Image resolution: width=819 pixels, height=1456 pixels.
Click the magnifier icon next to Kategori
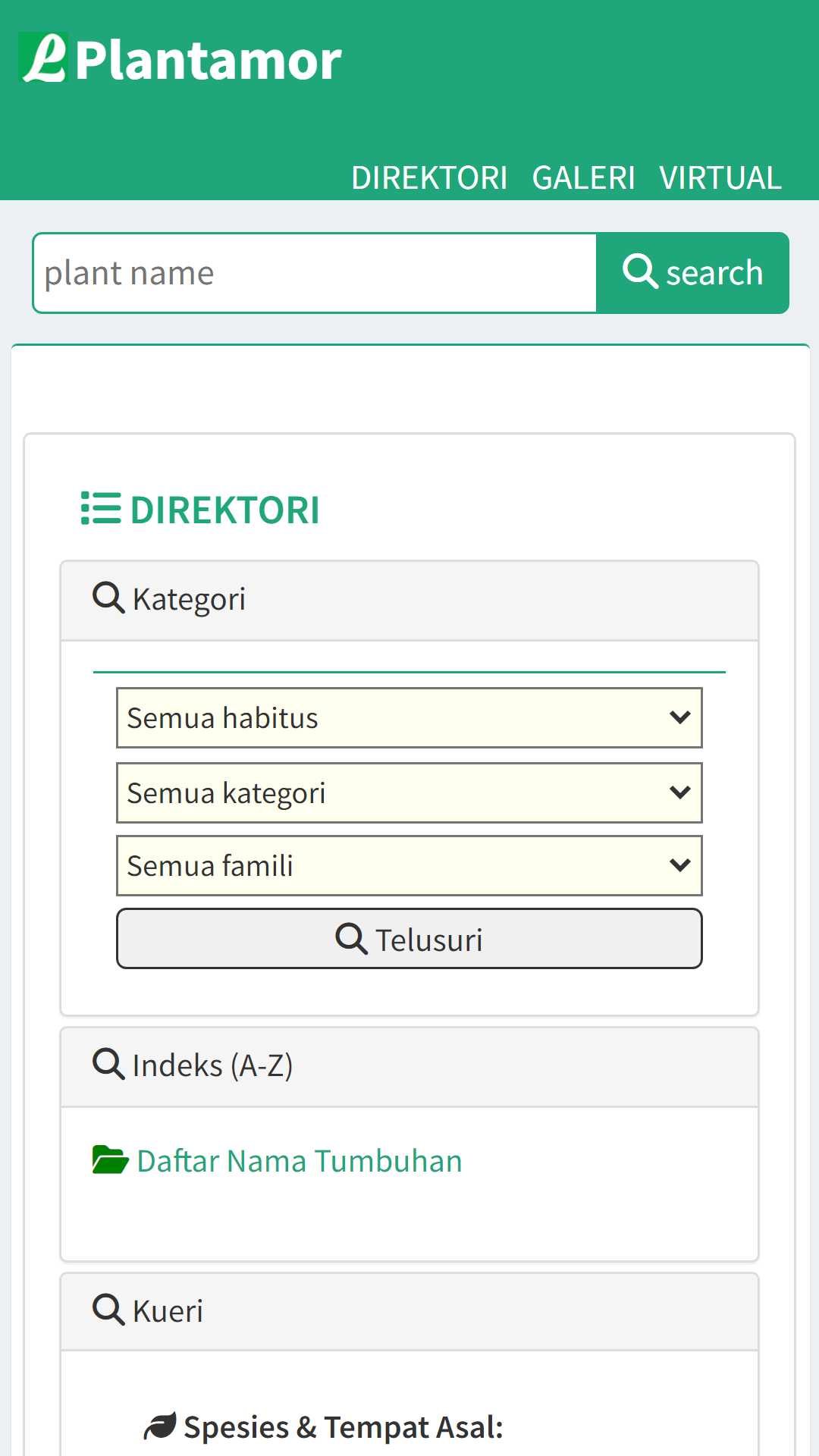tap(108, 598)
